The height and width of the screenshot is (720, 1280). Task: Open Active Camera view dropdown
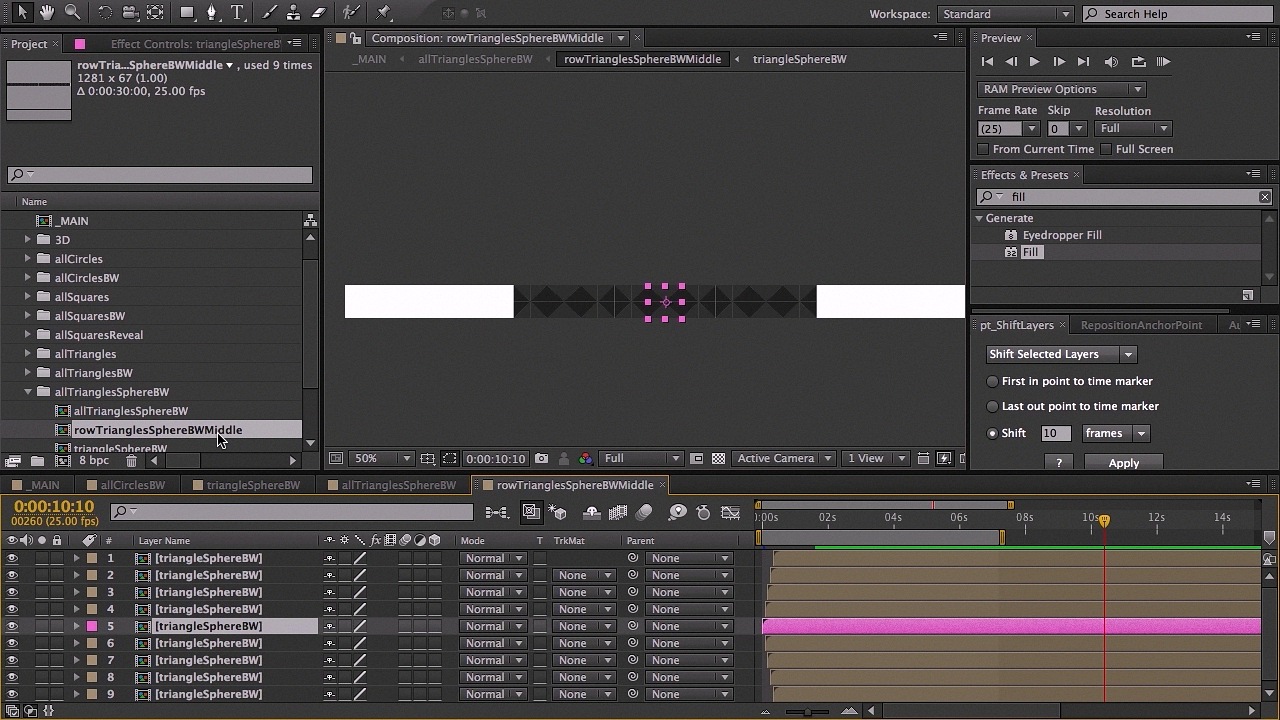(x=784, y=459)
